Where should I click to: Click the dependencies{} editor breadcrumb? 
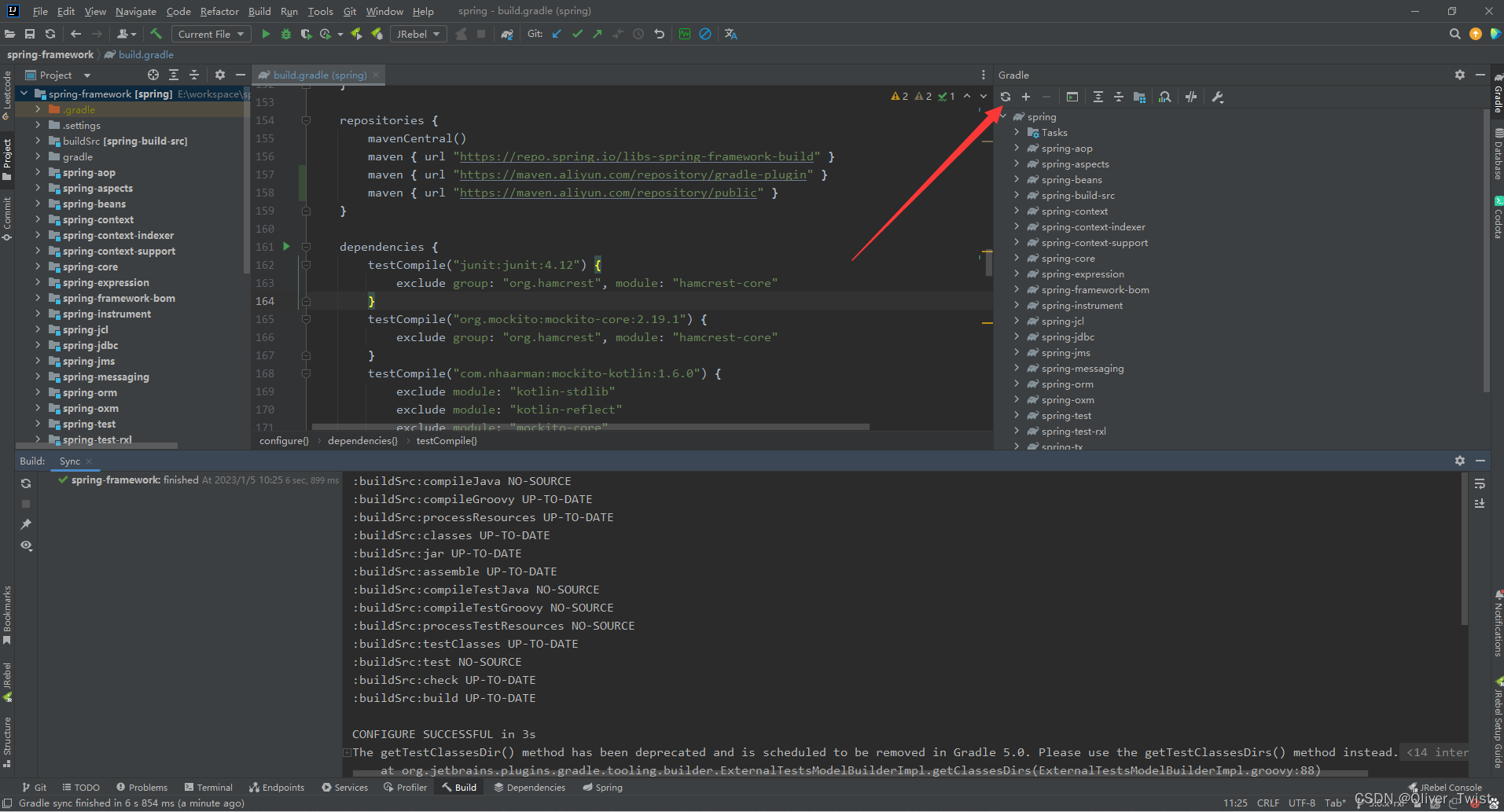pos(362,440)
